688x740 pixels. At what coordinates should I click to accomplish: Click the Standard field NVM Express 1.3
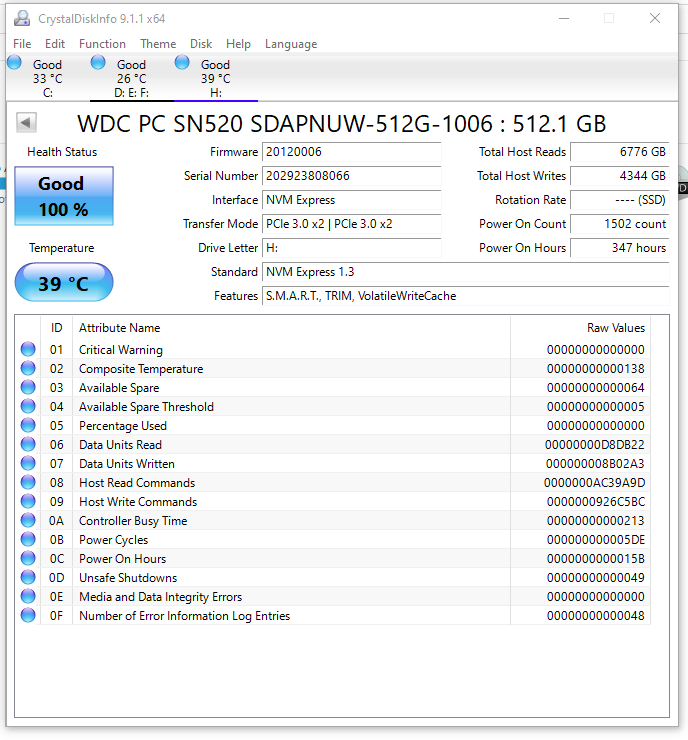[x=466, y=272]
